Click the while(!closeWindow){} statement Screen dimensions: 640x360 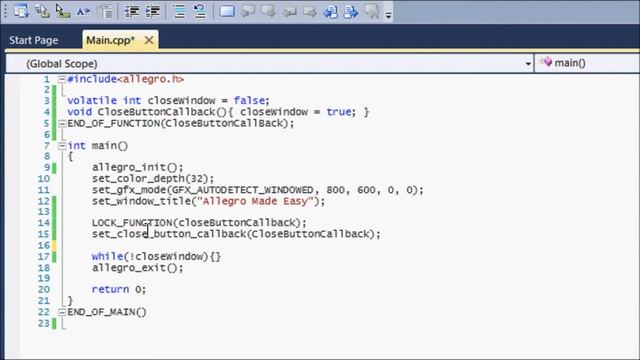pyautogui.click(x=156, y=257)
